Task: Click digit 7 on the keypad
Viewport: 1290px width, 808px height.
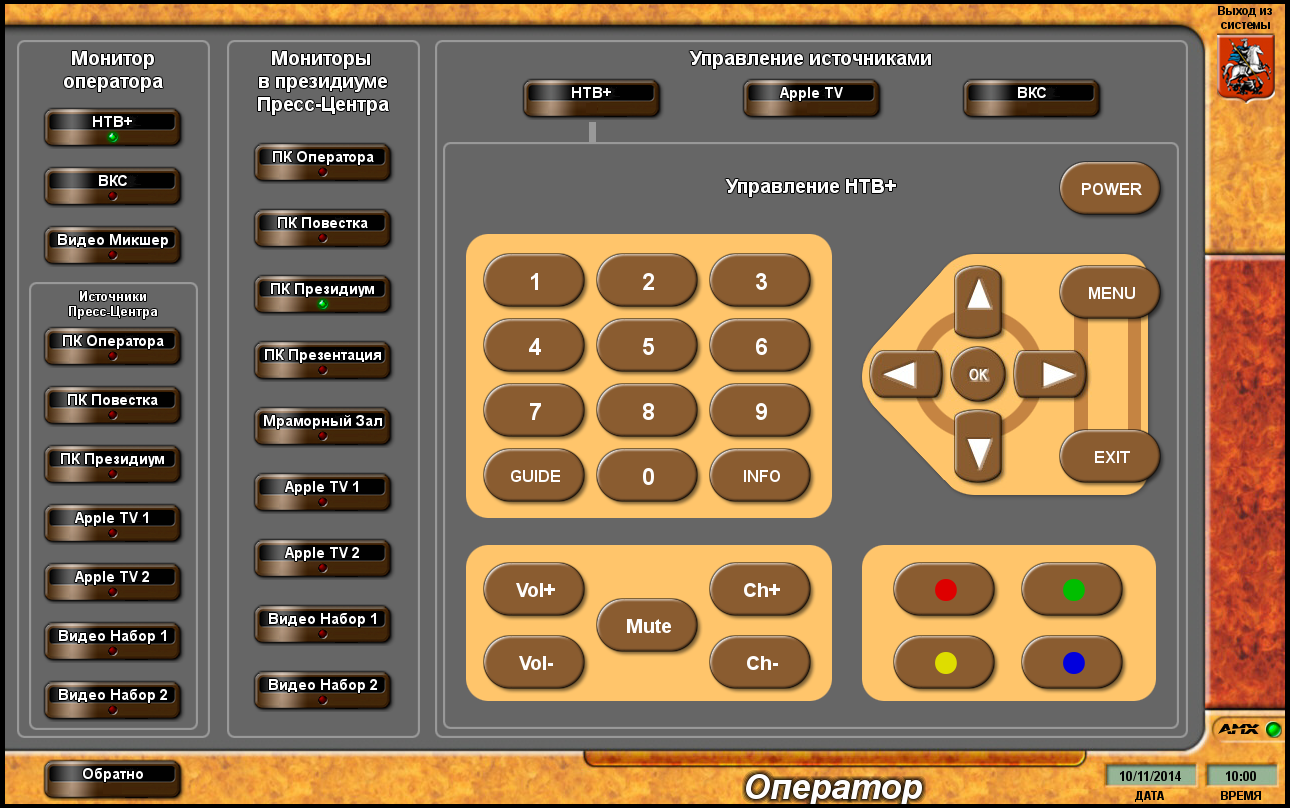Action: pyautogui.click(x=534, y=411)
